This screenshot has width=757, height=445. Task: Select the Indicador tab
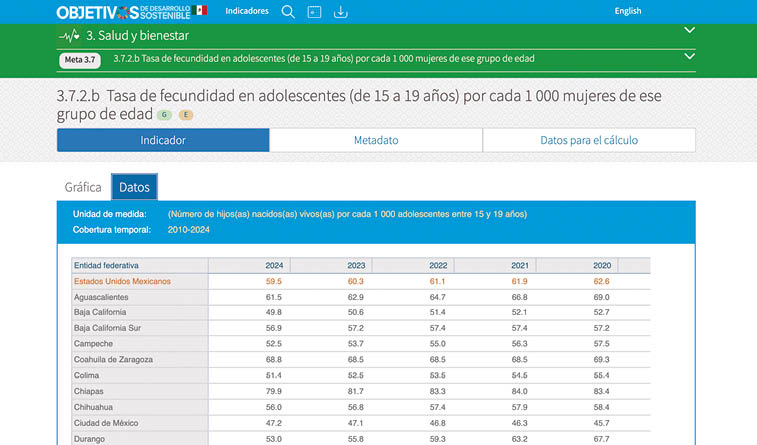[163, 140]
